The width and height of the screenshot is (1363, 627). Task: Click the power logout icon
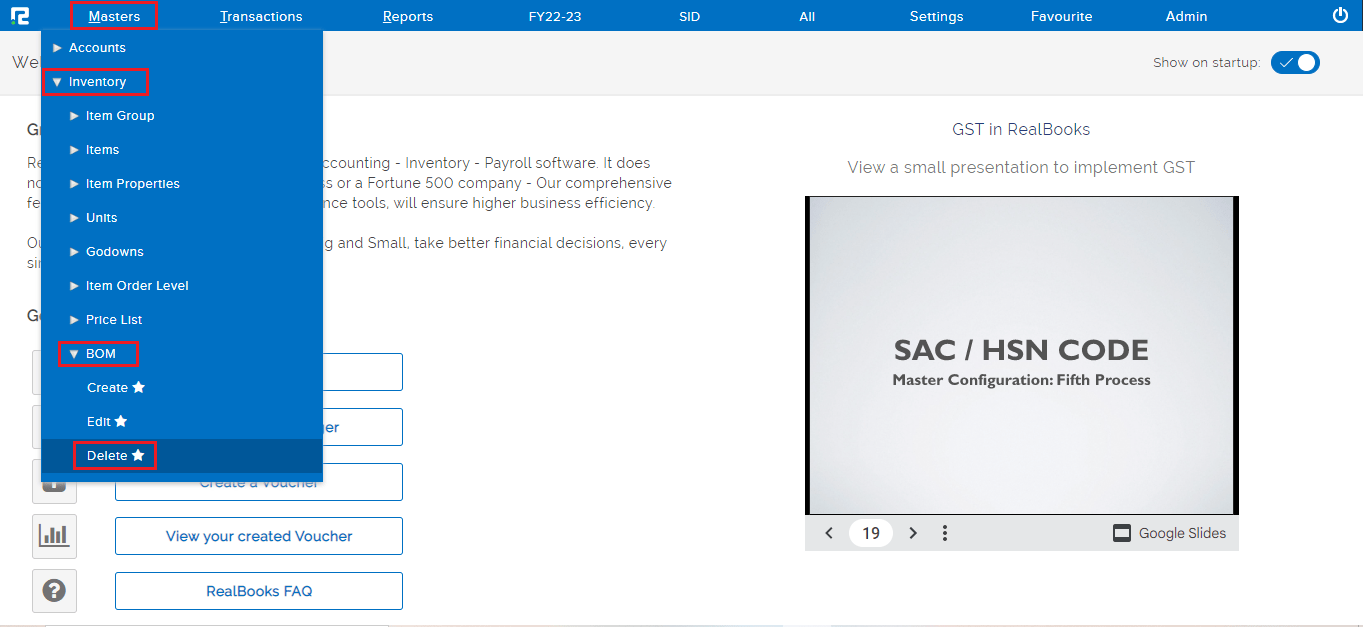point(1340,15)
